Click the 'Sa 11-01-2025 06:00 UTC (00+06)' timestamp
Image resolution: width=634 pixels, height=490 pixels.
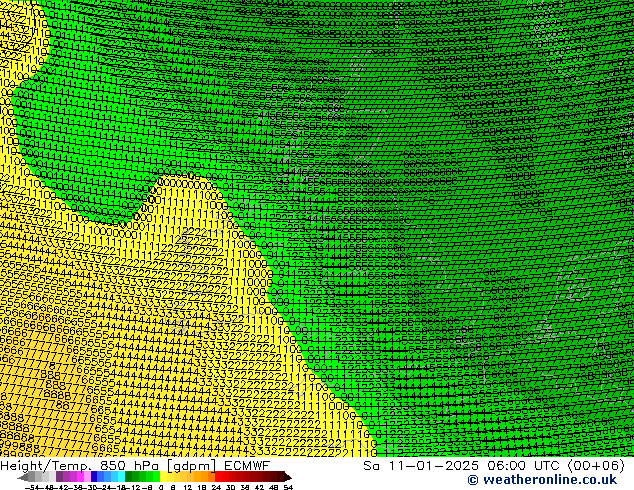[494, 465]
